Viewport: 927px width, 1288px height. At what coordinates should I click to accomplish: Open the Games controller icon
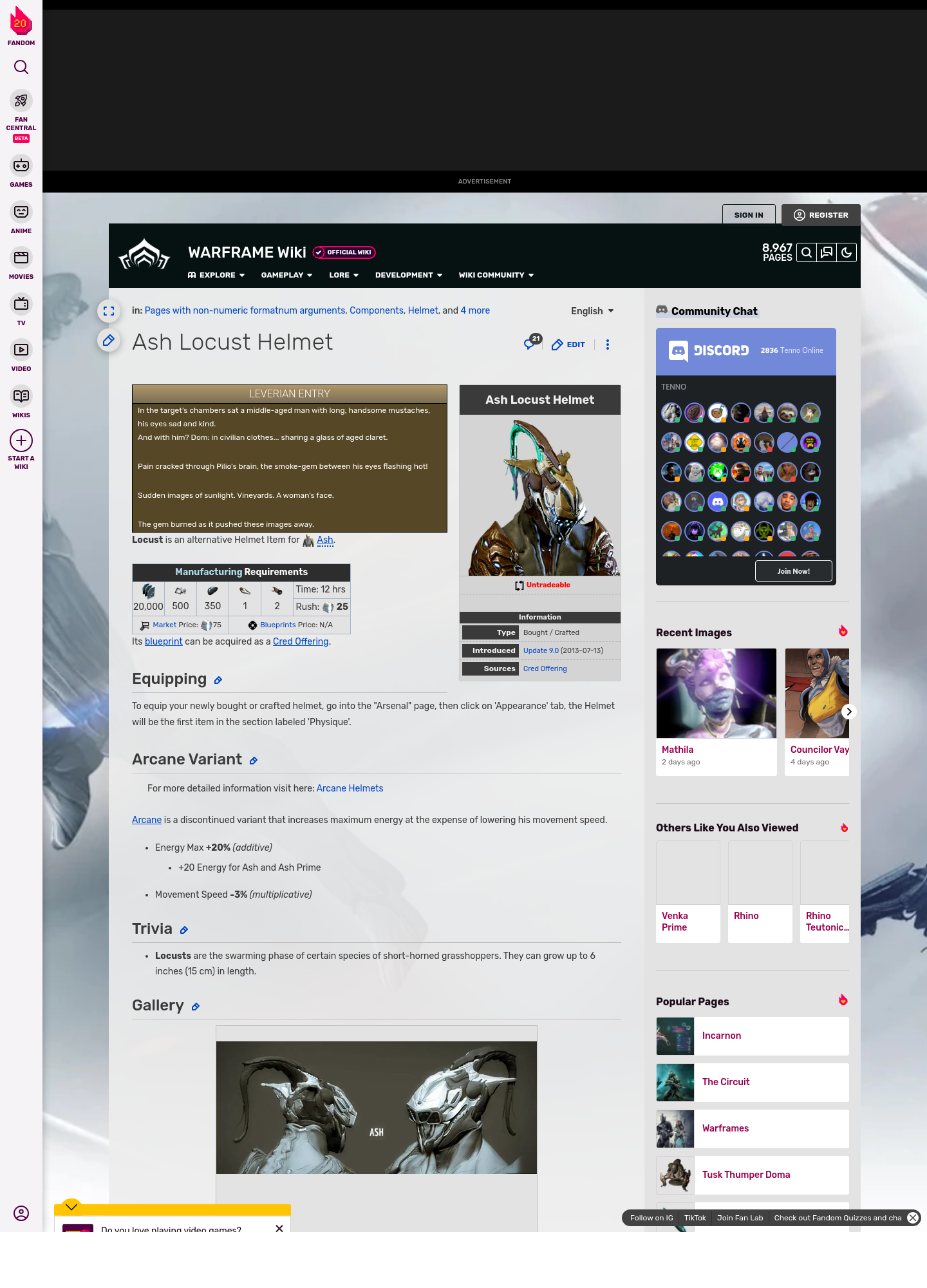tap(21, 166)
